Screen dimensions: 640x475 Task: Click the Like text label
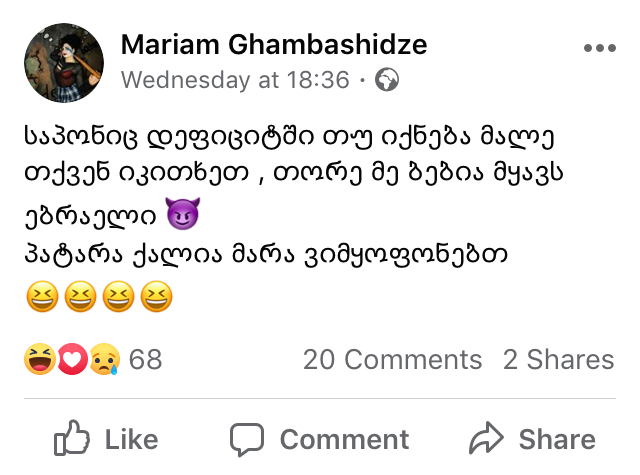[131, 439]
